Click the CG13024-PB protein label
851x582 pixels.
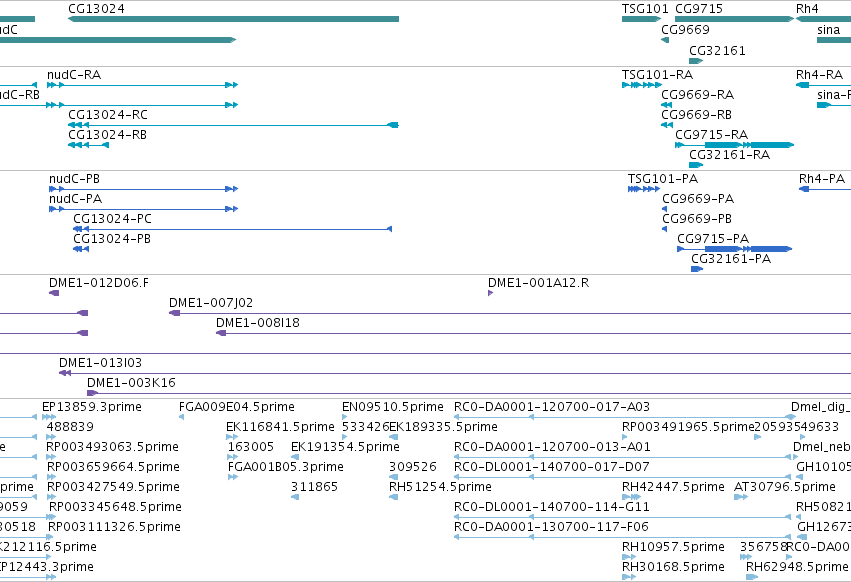pyautogui.click(x=112, y=239)
